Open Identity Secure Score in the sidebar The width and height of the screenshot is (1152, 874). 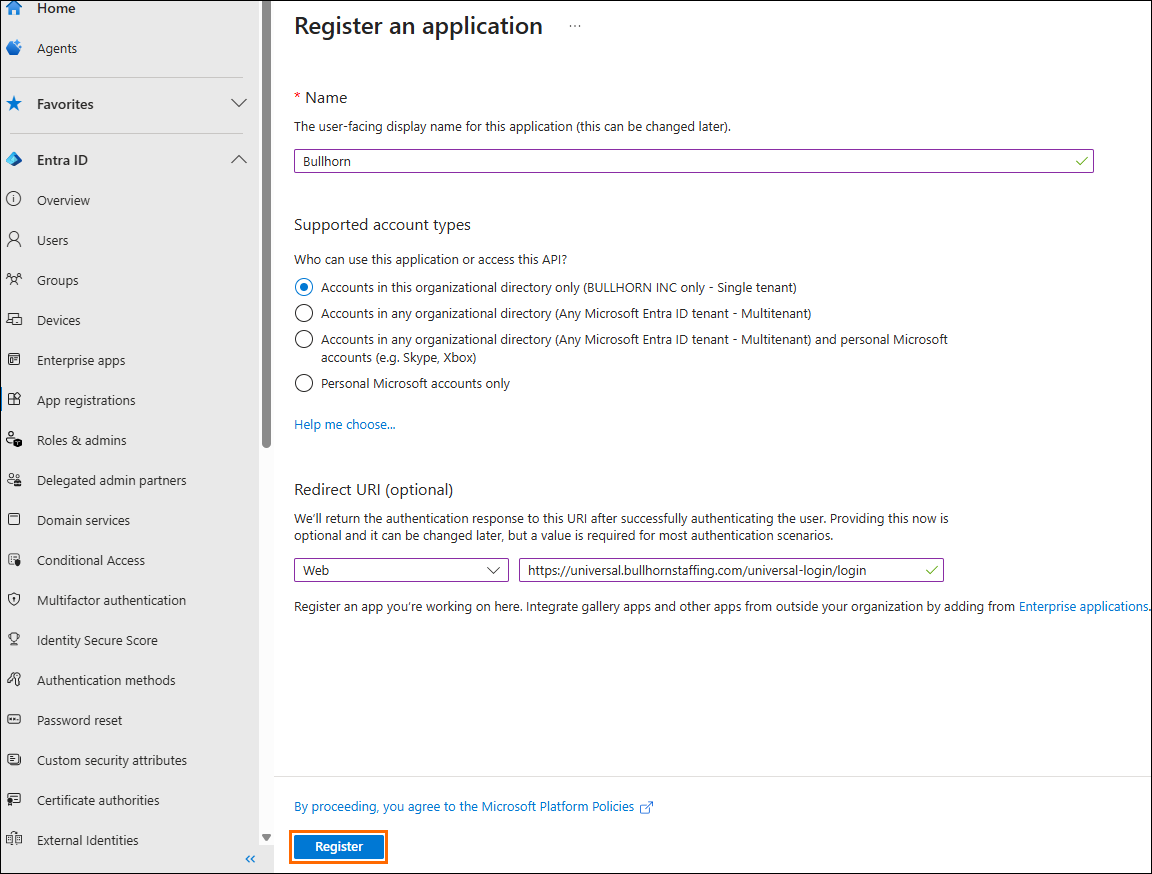97,640
